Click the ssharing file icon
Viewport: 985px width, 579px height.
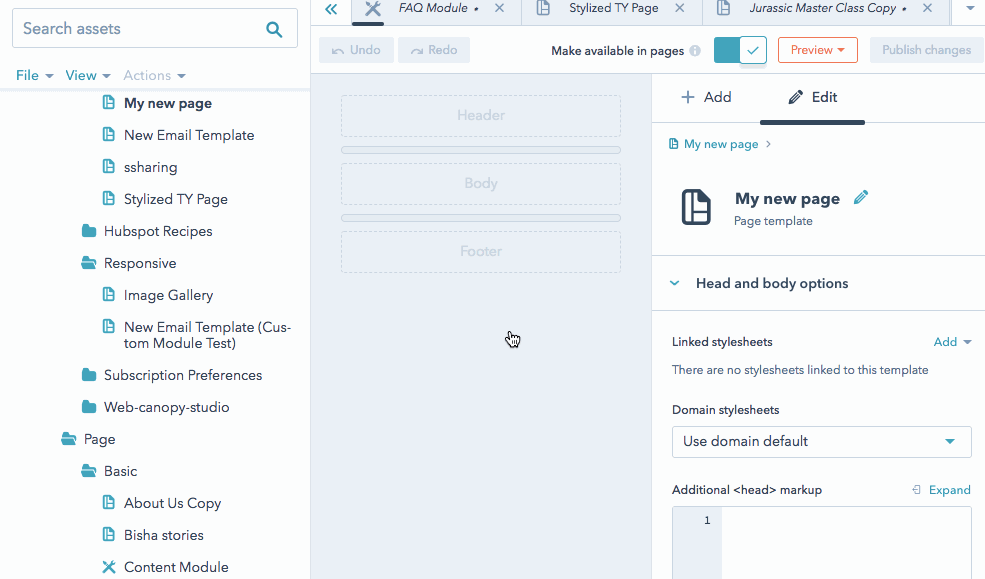click(109, 166)
